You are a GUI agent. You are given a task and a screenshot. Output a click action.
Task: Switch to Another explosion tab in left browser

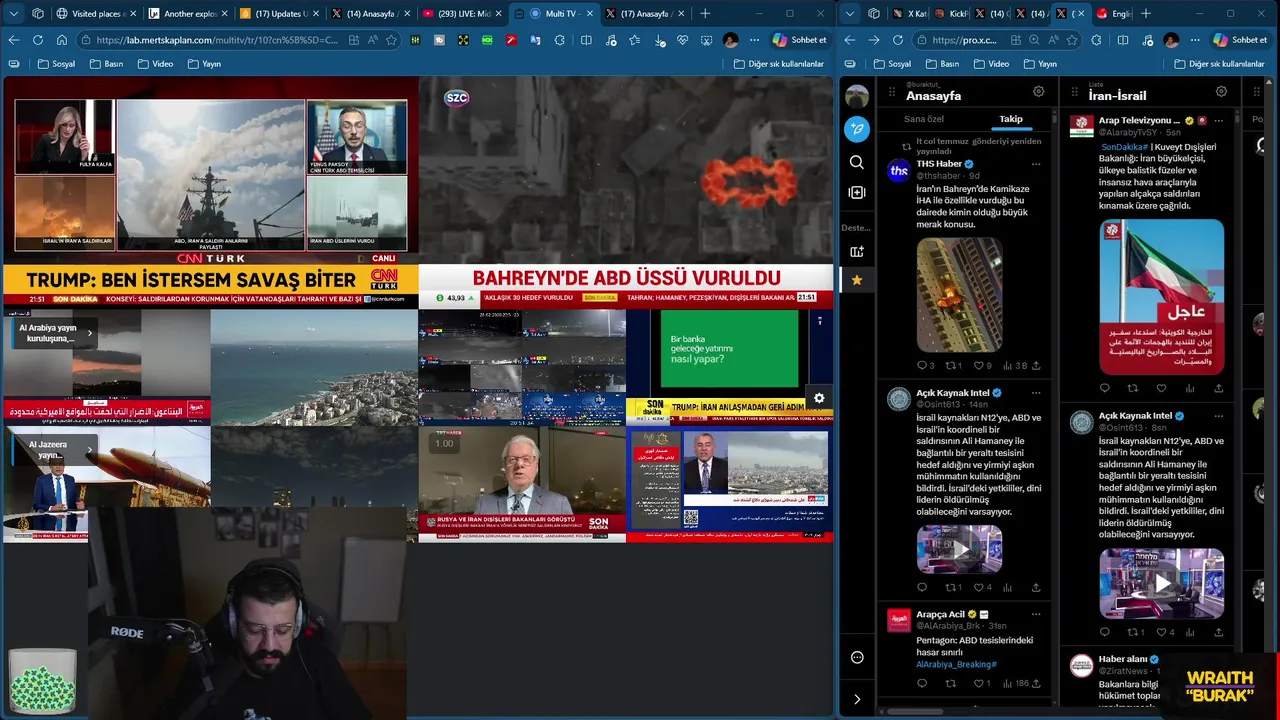point(188,13)
